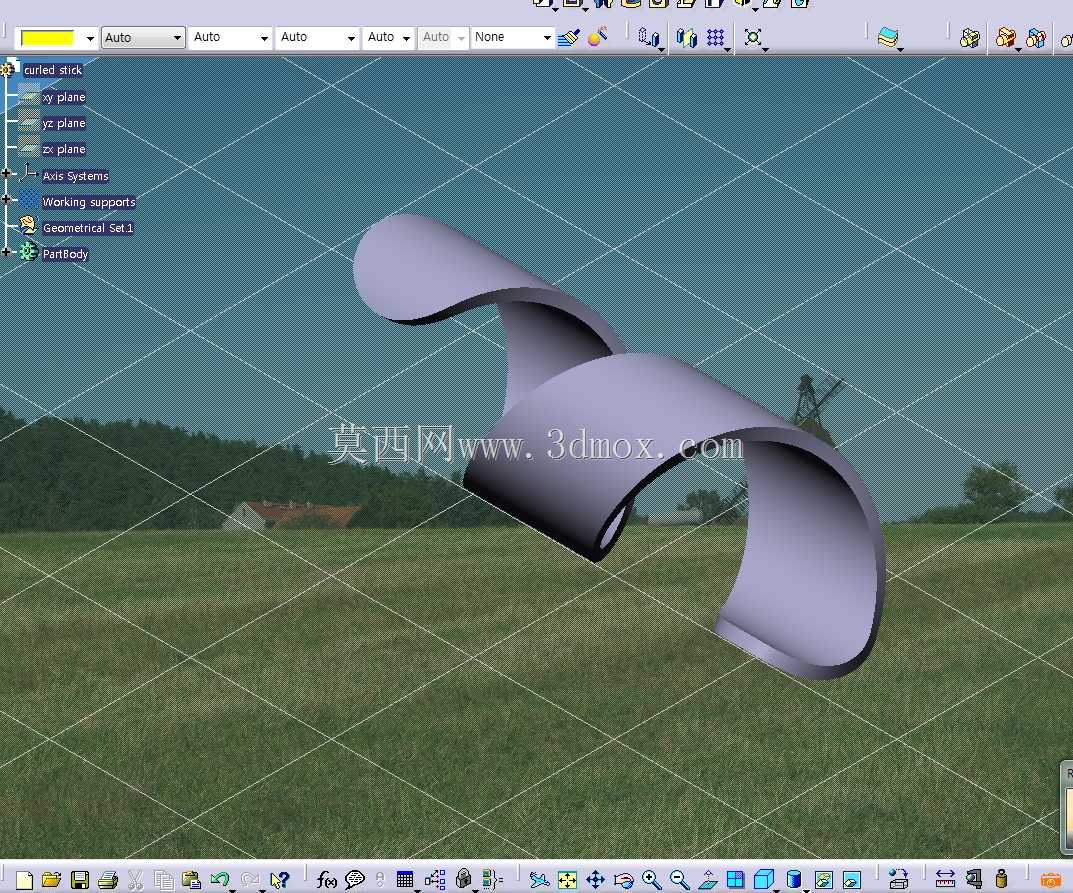The image size is (1073, 893).
Task: Select the xy plane tree item
Action: pos(64,97)
